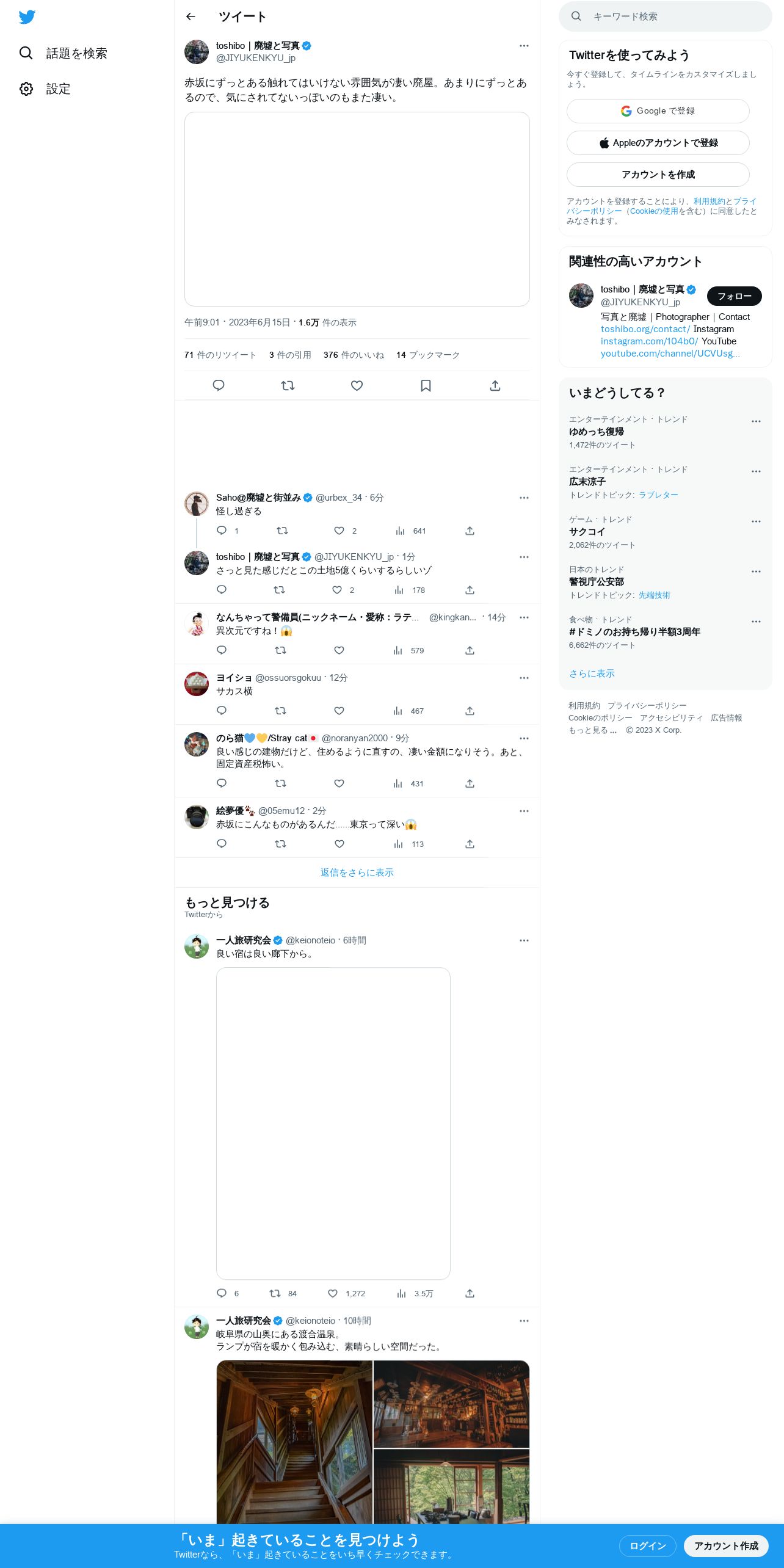Like the 一人旅研究会 tweet with 1,272 likes
Viewport: 784px width, 1568px height.
coord(346,1293)
